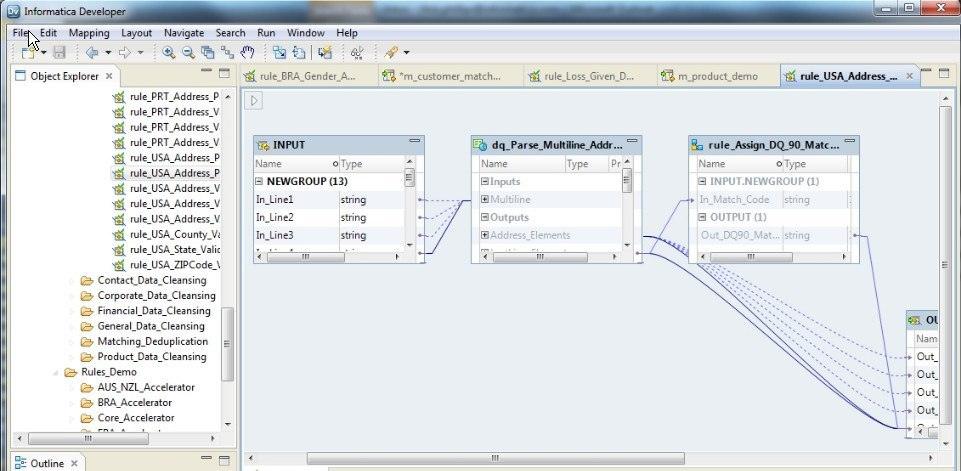
Task: Open the Mapping menu
Action: pyautogui.click(x=89, y=33)
